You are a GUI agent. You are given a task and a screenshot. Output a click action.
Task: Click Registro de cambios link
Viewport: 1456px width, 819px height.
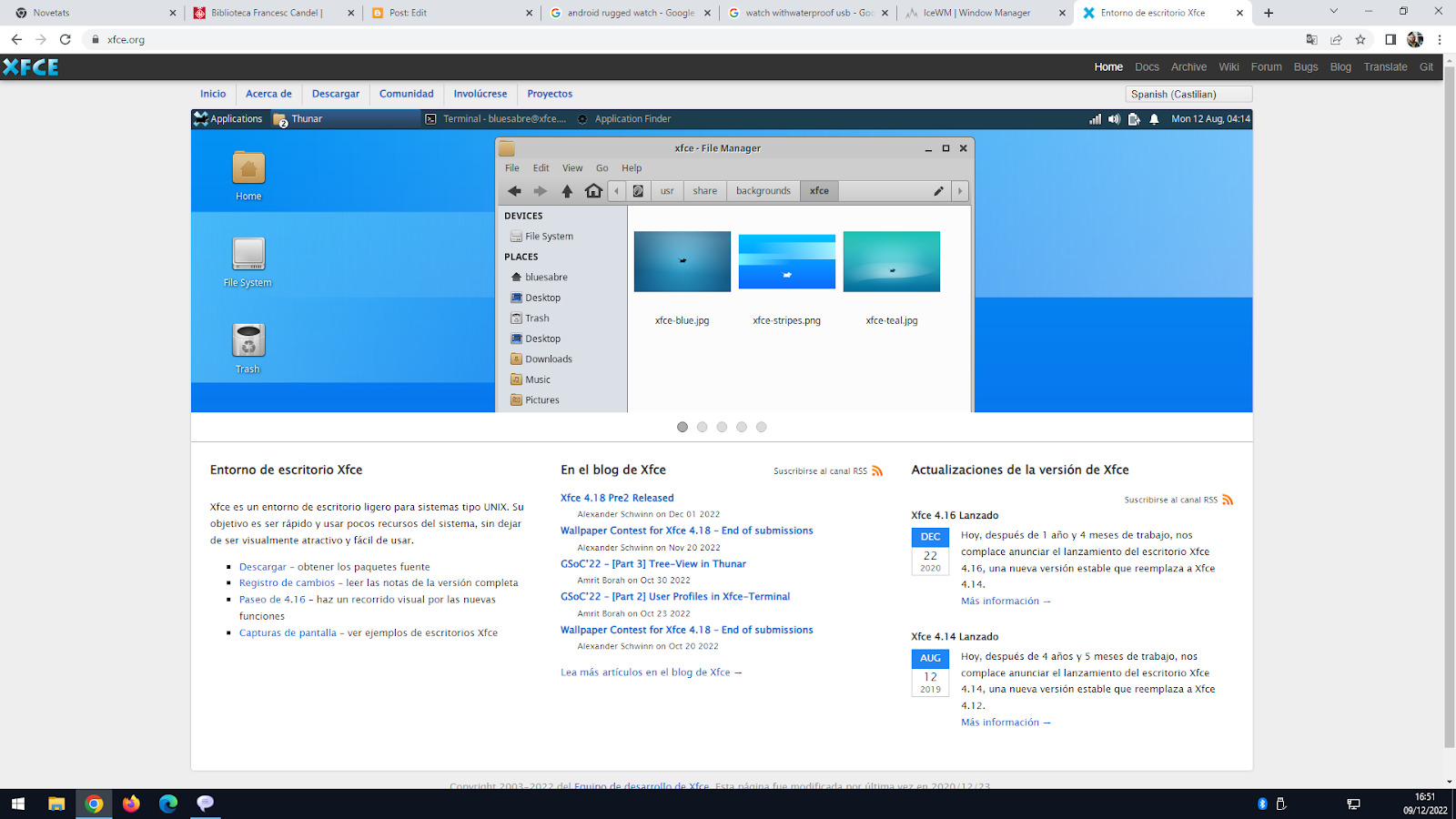pyautogui.click(x=287, y=583)
